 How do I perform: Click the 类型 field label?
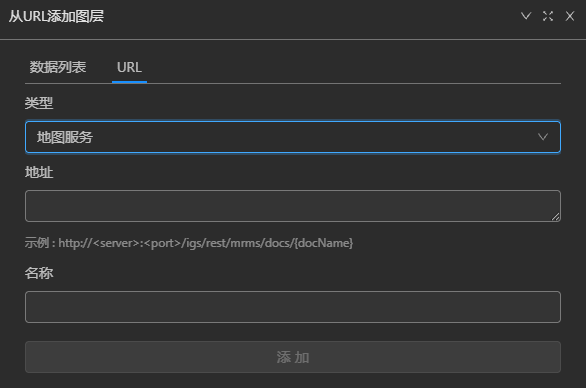point(39,103)
